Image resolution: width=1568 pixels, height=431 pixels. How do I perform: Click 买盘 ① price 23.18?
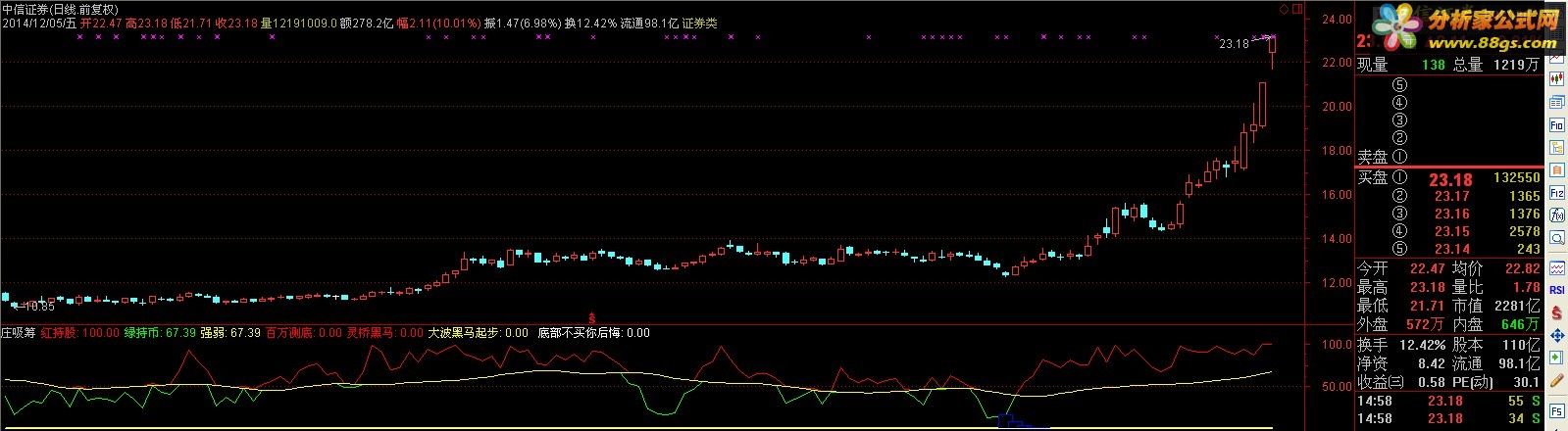pos(1450,179)
